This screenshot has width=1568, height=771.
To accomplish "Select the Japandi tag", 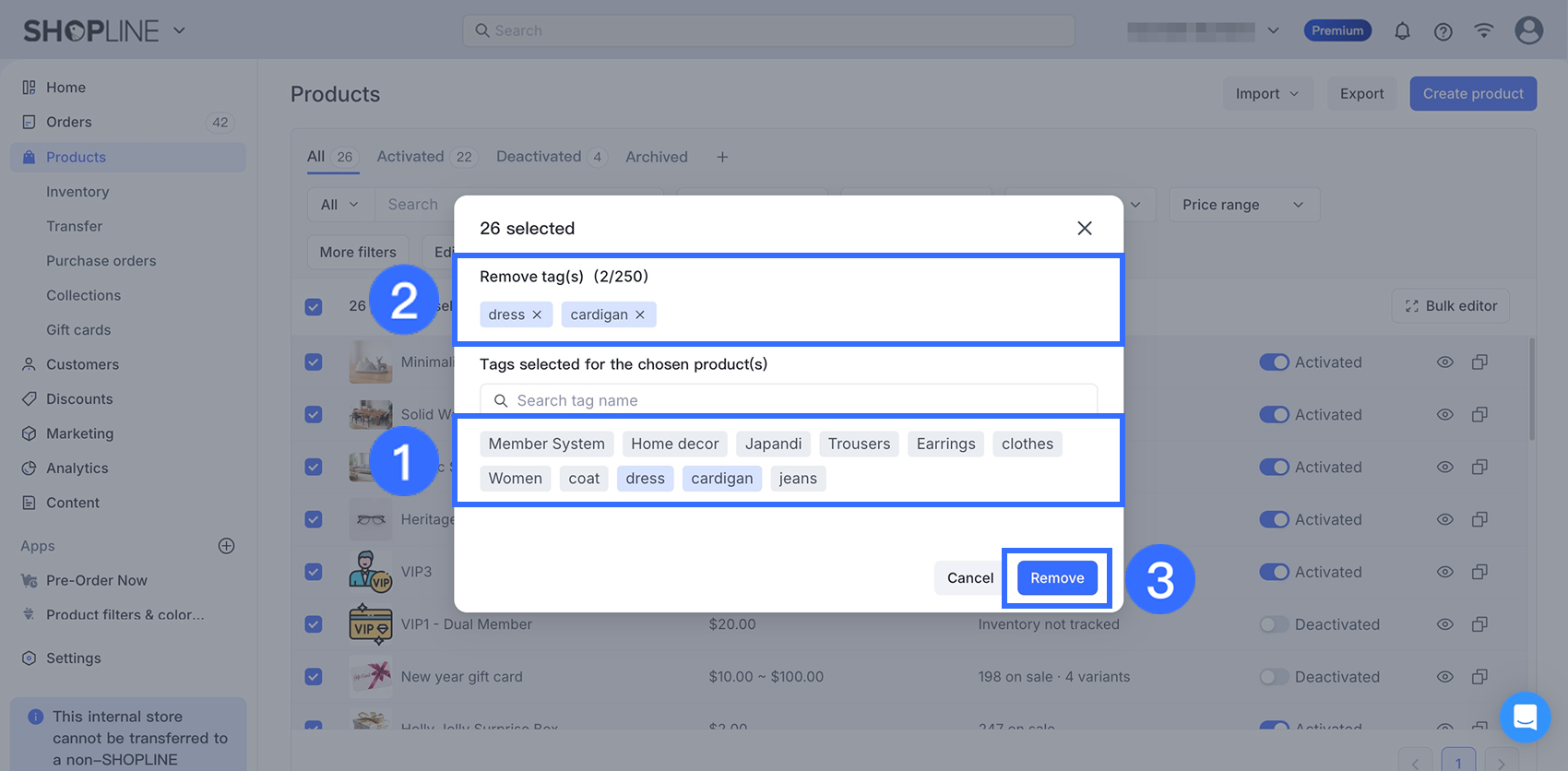I will pos(773,444).
